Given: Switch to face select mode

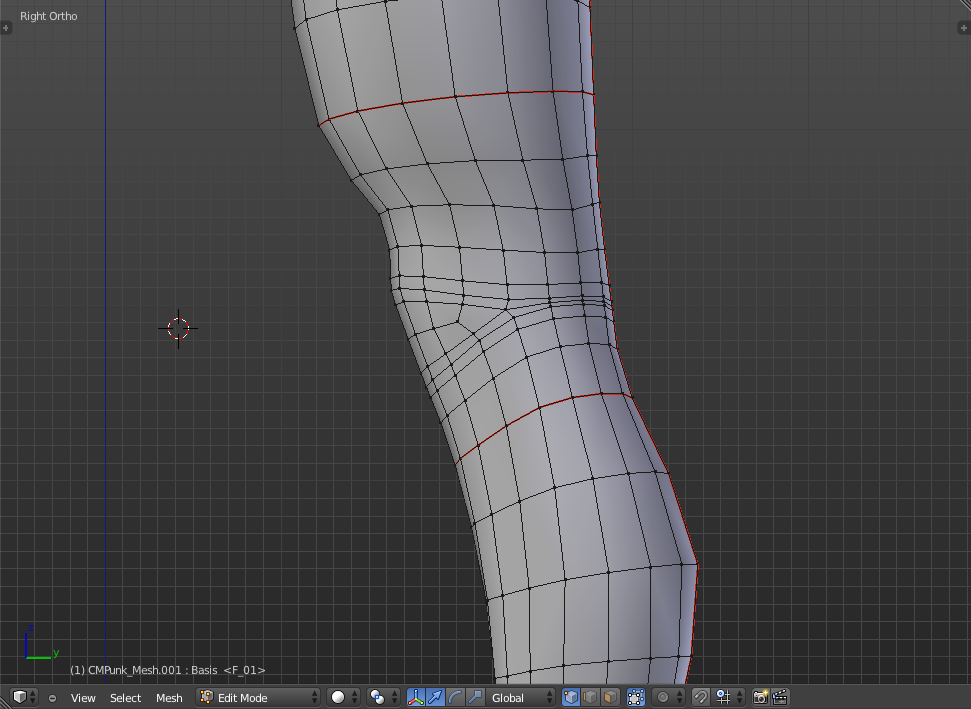Looking at the screenshot, I should click(611, 697).
